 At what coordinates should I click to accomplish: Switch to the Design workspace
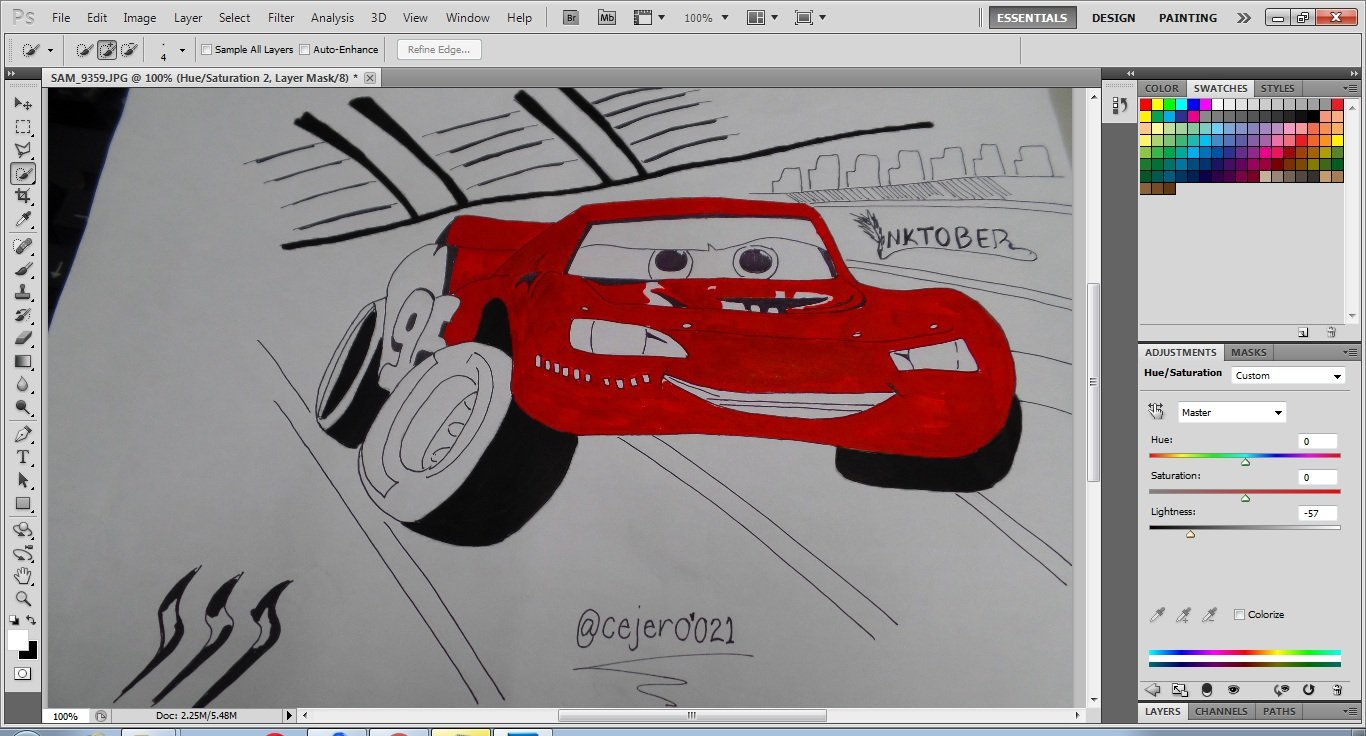pos(1113,18)
